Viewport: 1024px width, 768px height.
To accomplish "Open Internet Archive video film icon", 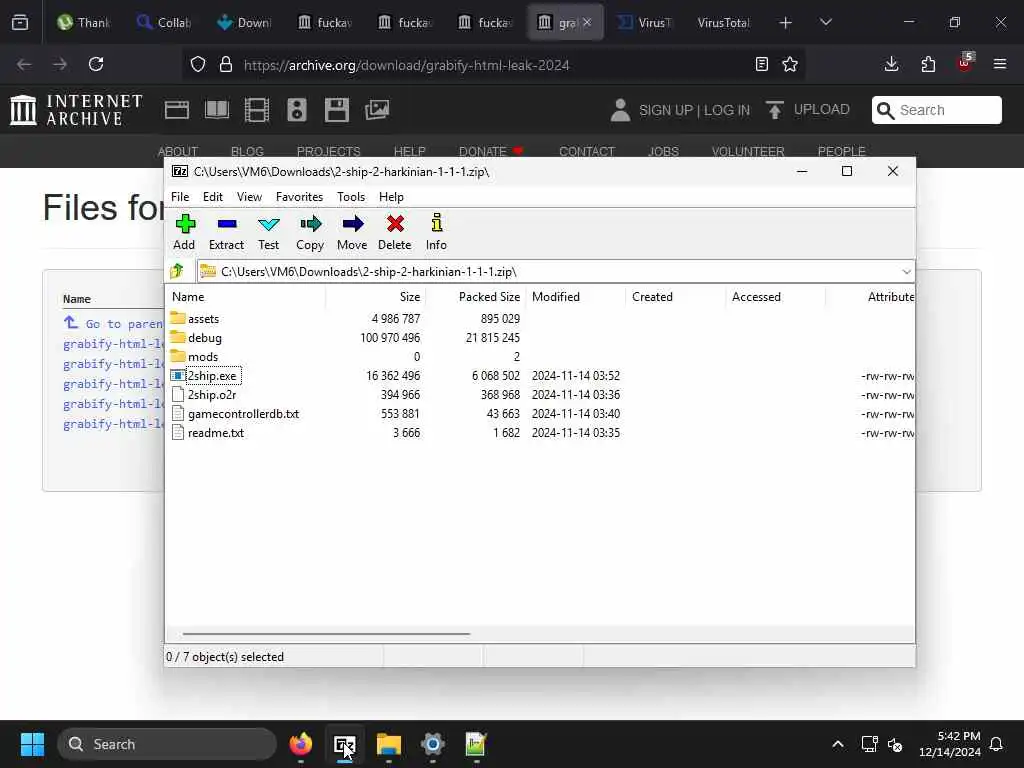I will pyautogui.click(x=257, y=110).
